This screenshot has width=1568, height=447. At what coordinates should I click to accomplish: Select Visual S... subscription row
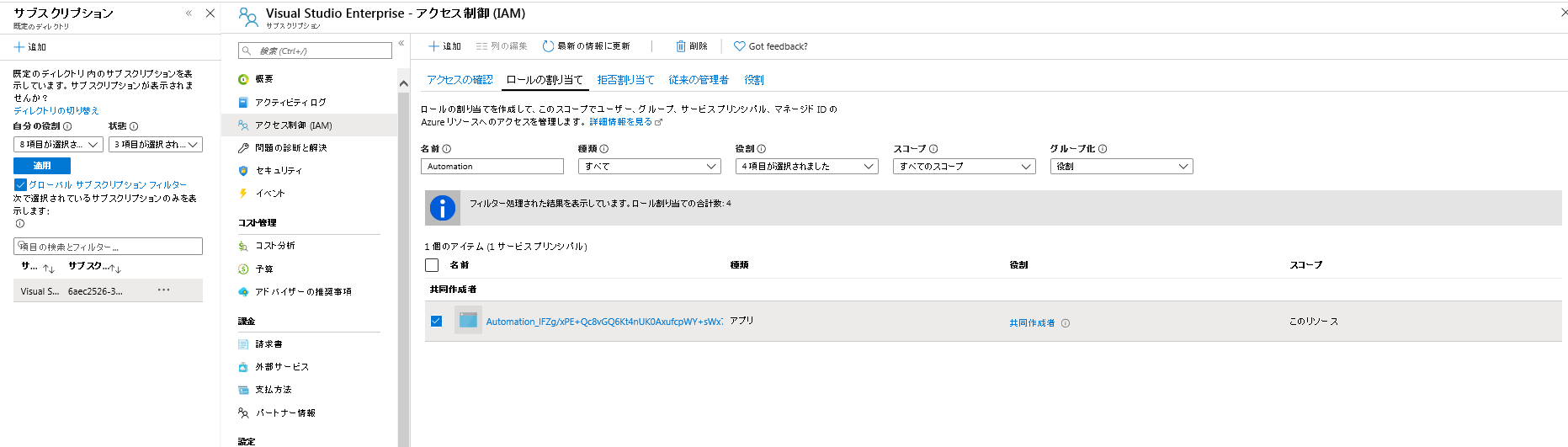108,290
